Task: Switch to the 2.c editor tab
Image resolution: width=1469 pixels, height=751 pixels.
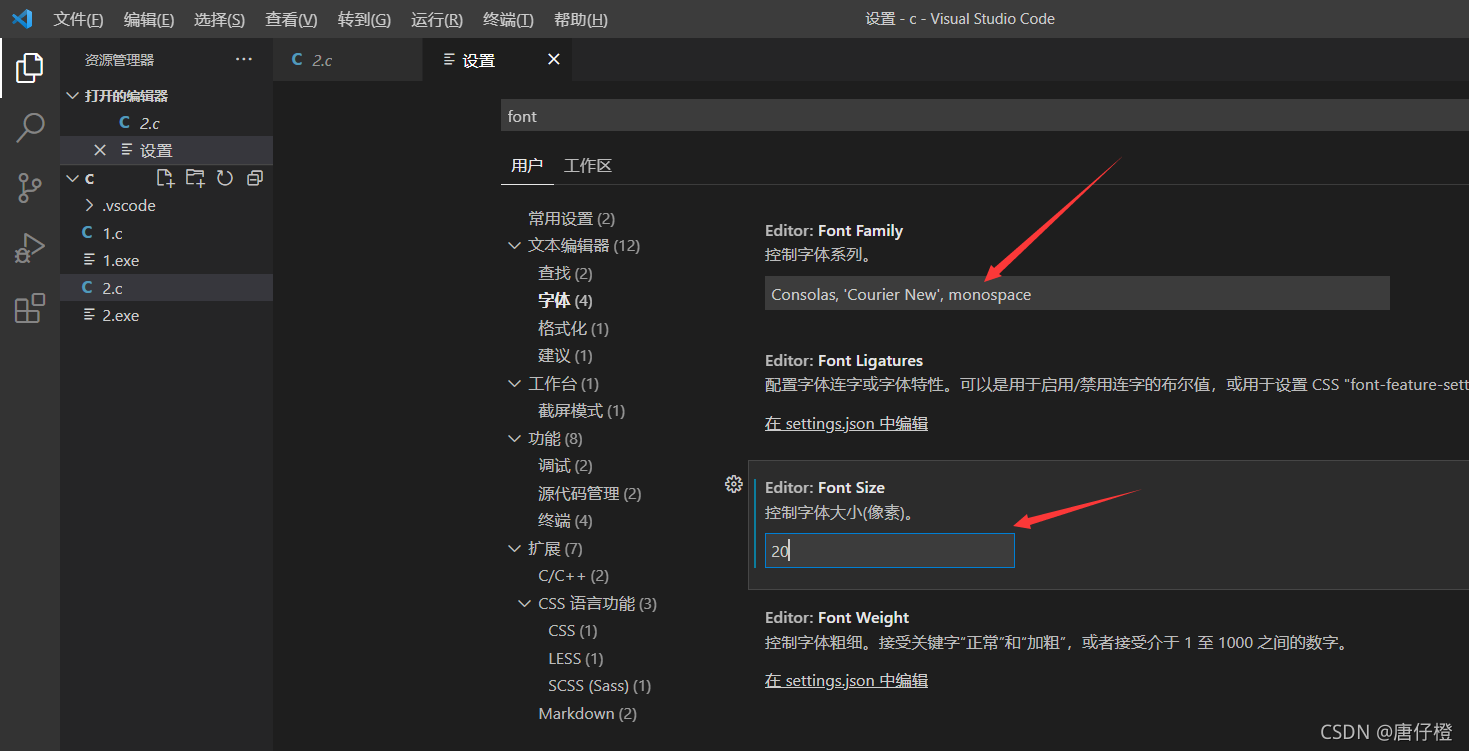Action: [x=348, y=60]
